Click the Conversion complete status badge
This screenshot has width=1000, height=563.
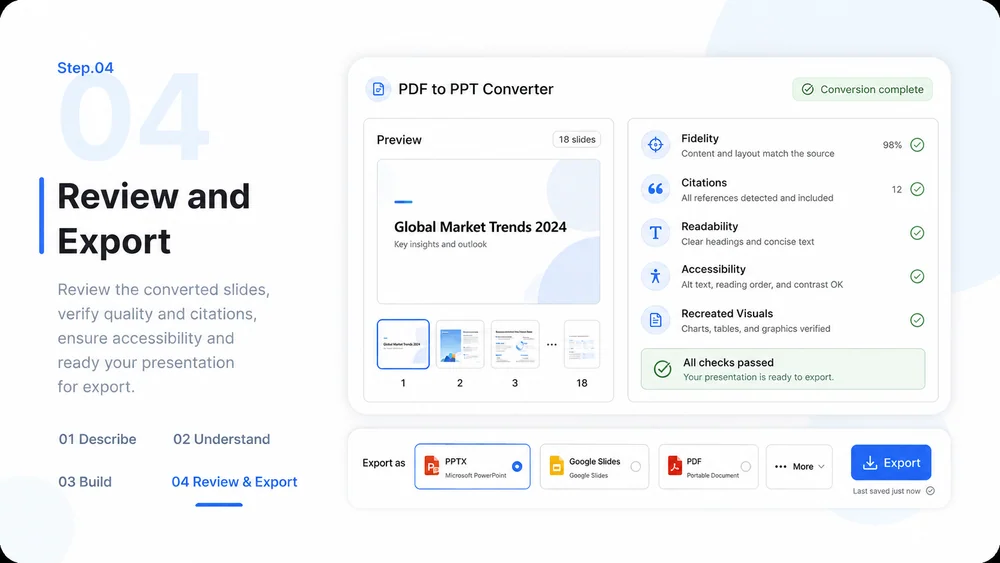(862, 89)
